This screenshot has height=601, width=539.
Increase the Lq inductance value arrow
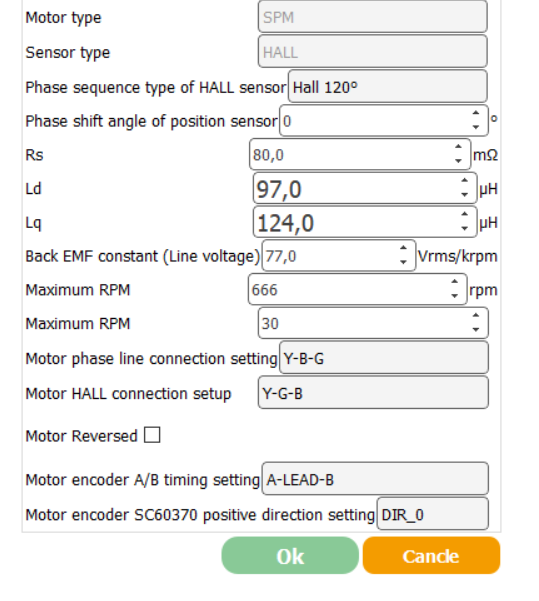point(465,214)
